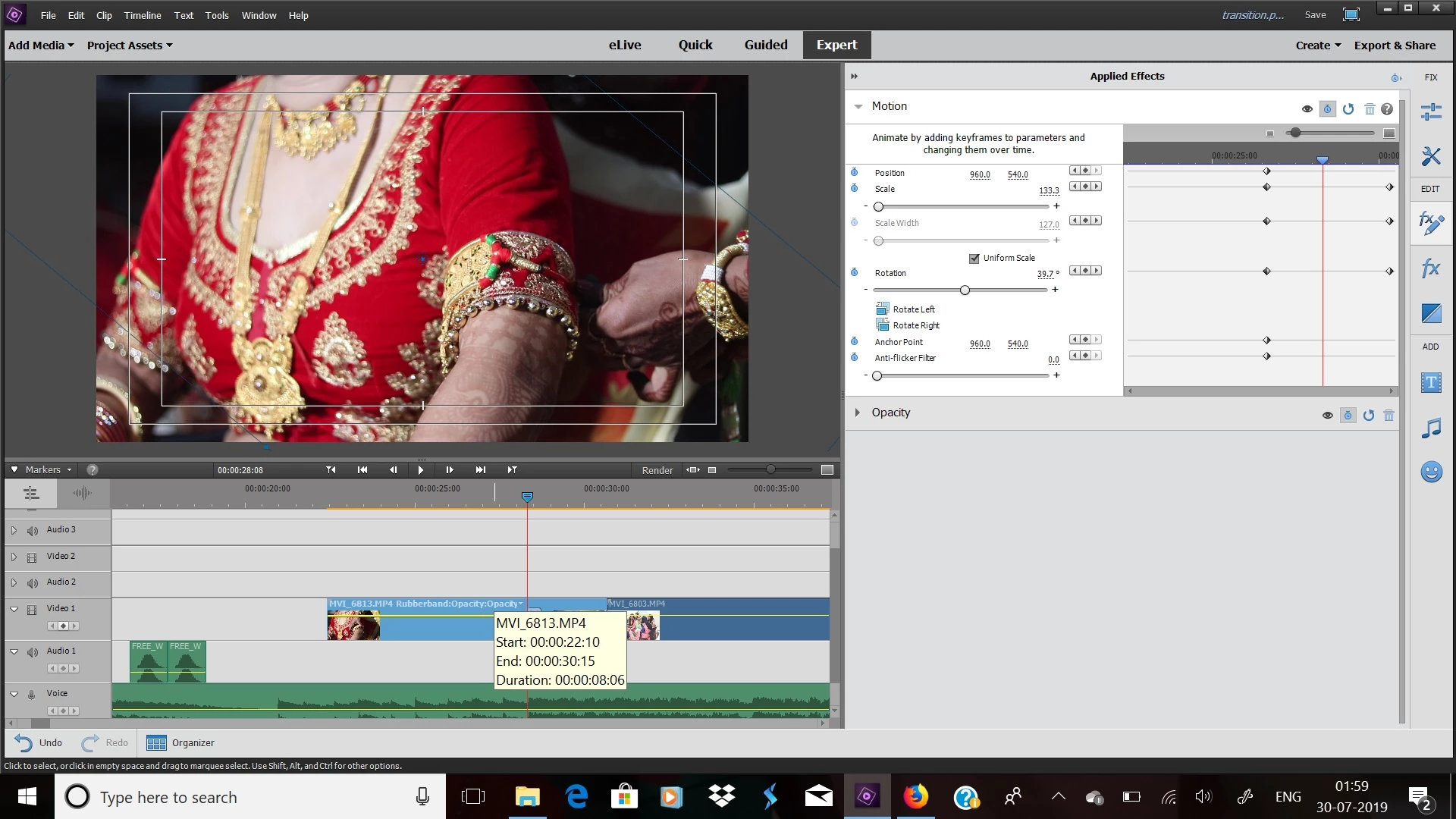Viewport: 1456px width, 819px height.
Task: Expand the Opacity effect section
Action: [x=858, y=413]
